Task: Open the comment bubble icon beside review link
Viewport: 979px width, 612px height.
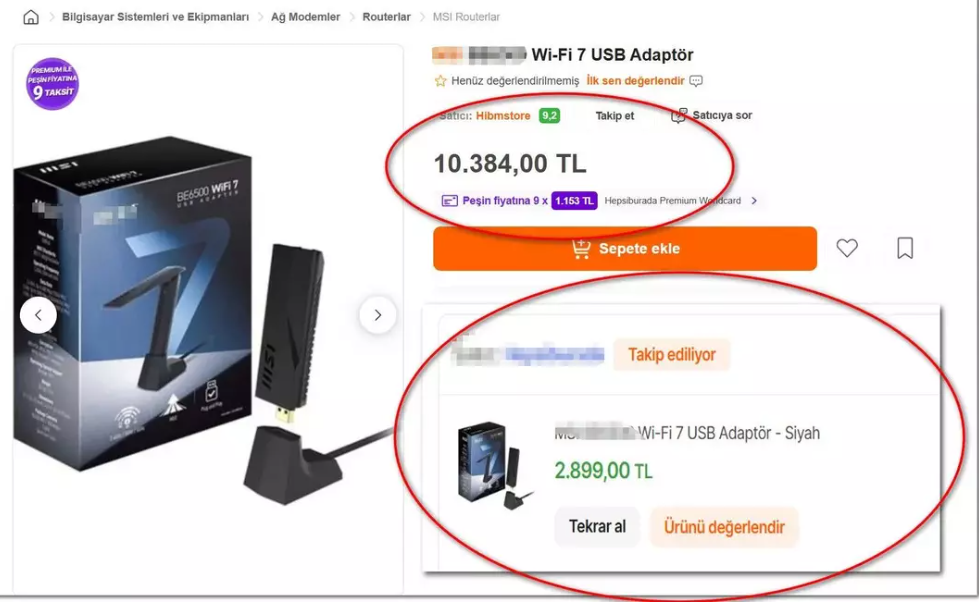Action: coord(696,81)
